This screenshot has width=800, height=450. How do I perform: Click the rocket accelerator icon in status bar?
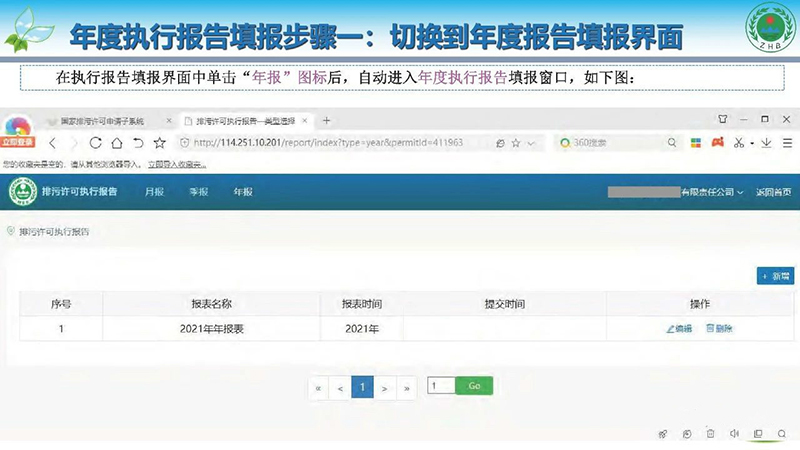pos(663,433)
